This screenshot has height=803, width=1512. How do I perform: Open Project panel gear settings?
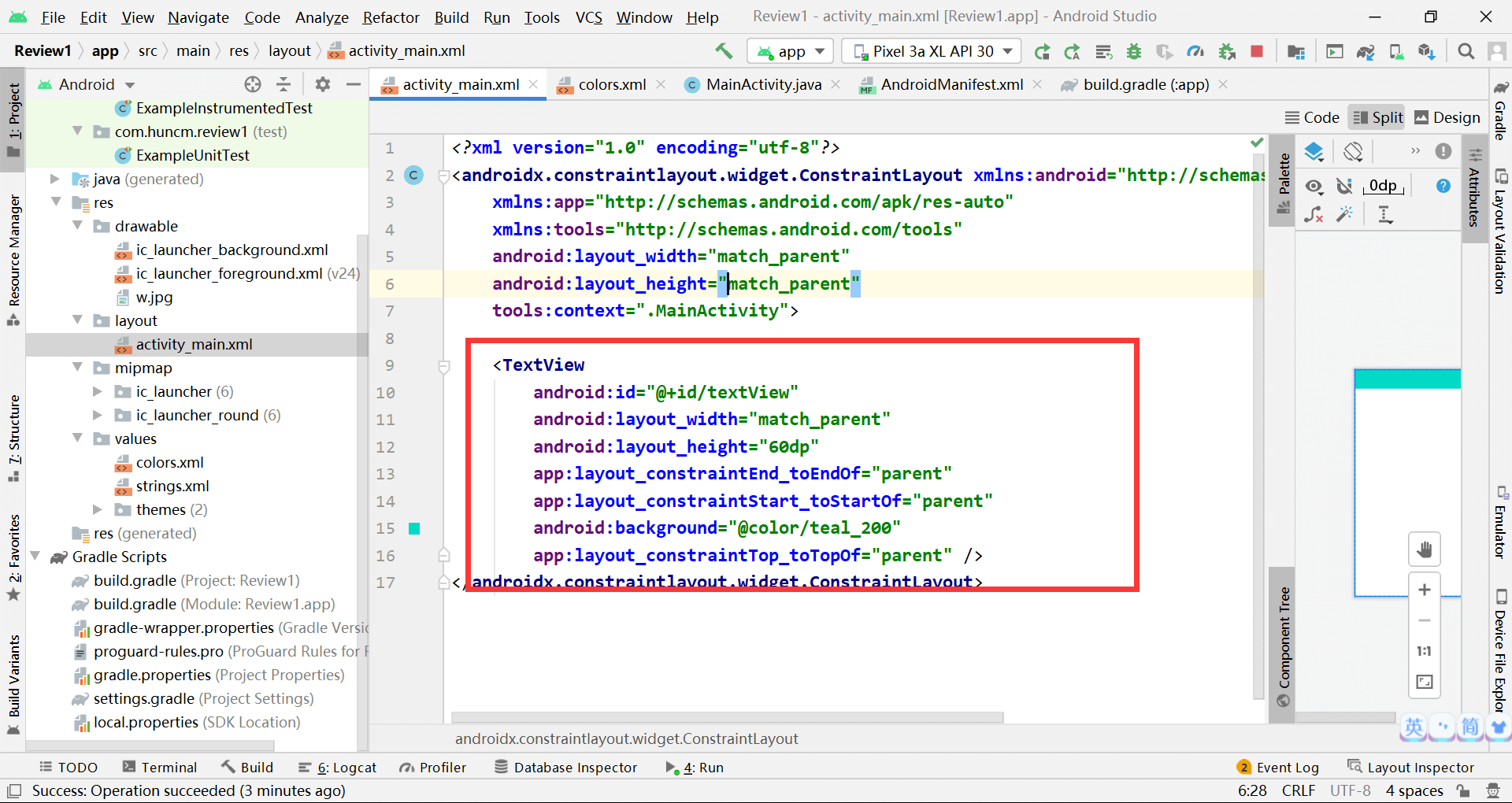coord(323,84)
